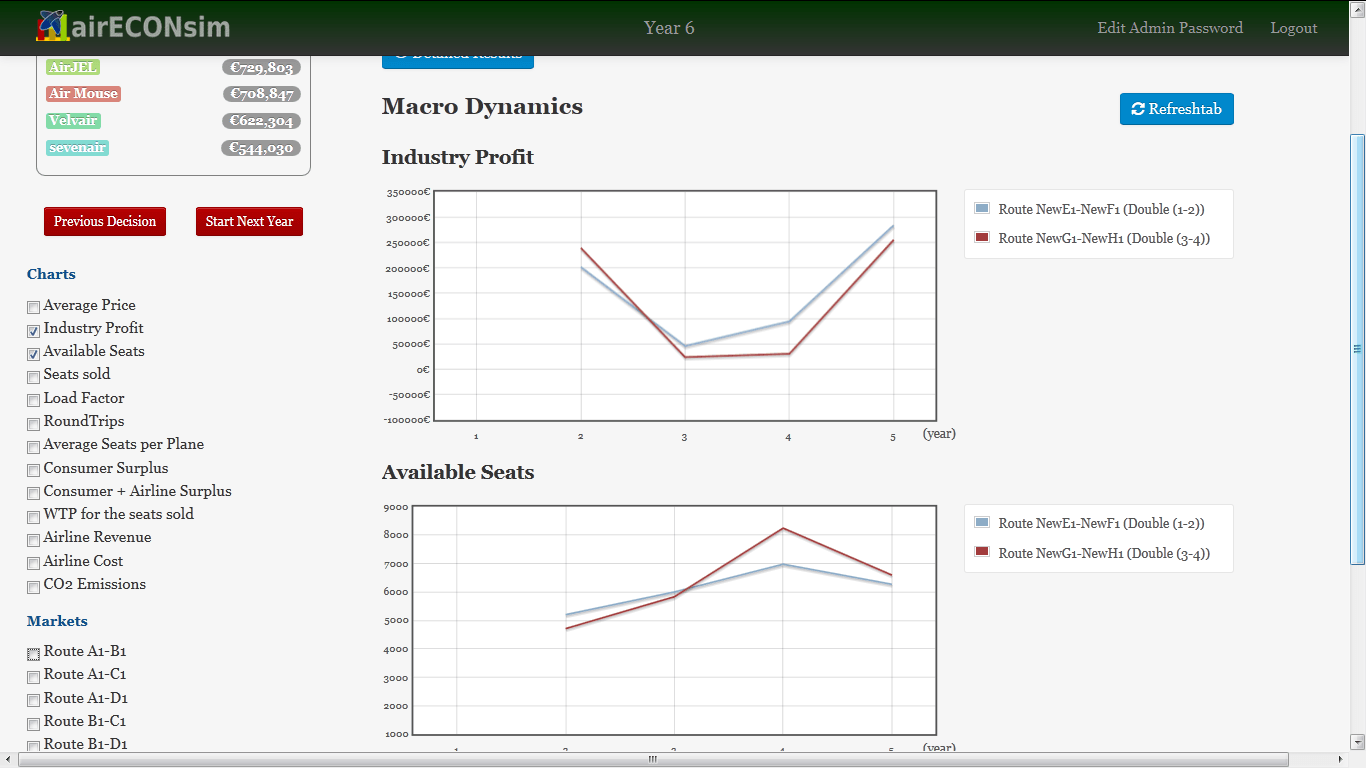This screenshot has width=1366, height=768.
Task: Click the Industry Profit chart heading
Action: pos(458,157)
